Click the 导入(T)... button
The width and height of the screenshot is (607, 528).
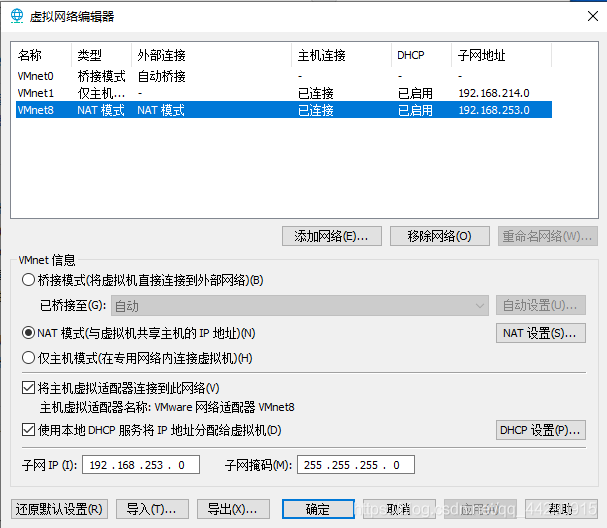pyautogui.click(x=152, y=509)
